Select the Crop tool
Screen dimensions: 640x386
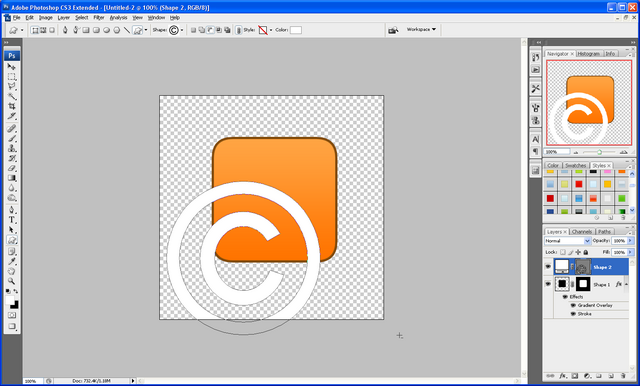click(12, 106)
